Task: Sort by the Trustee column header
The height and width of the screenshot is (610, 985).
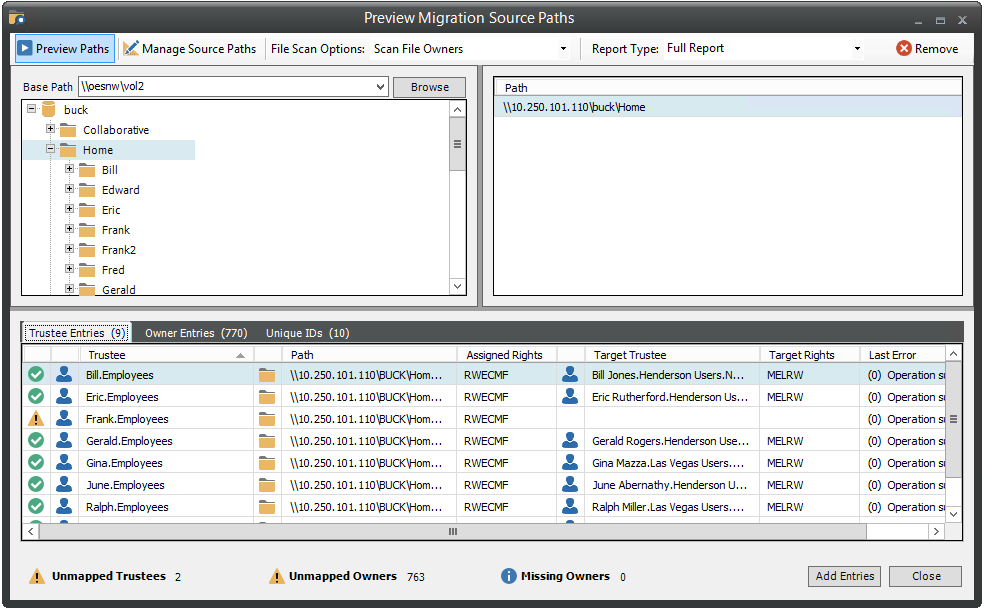Action: 166,355
